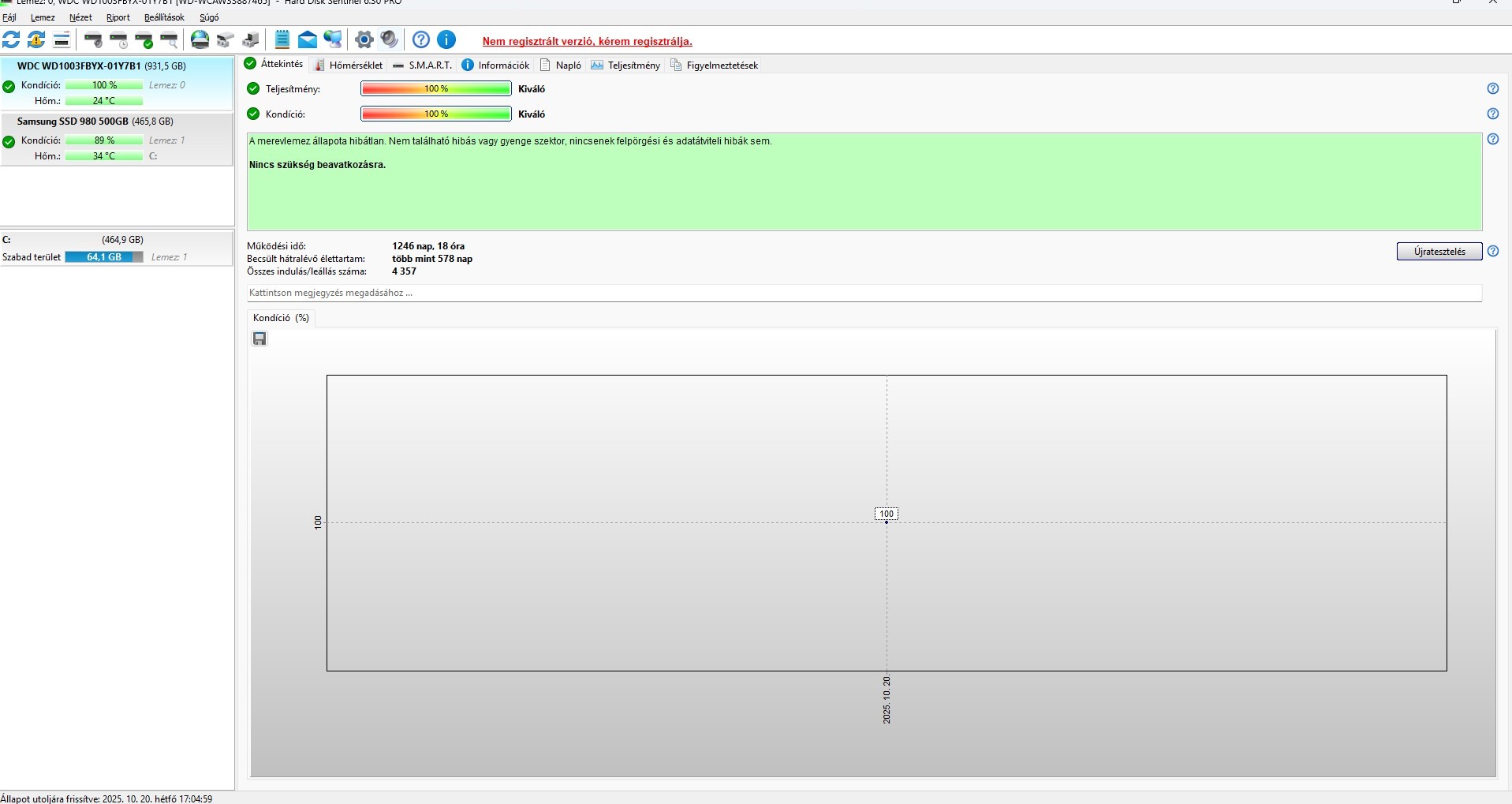Click the 64,1 GB free space bar
The height and width of the screenshot is (804, 1512).
coord(104,257)
